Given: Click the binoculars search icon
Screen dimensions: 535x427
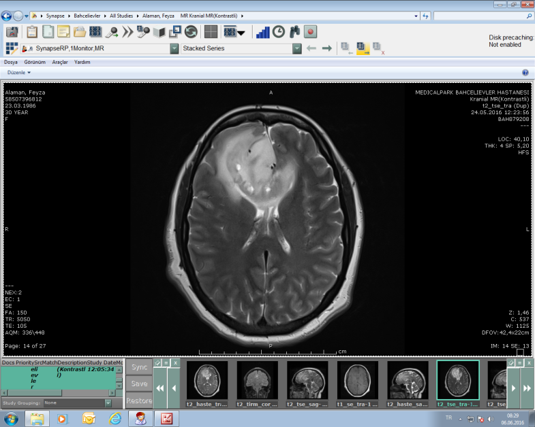Looking at the screenshot, I should tap(294, 32).
